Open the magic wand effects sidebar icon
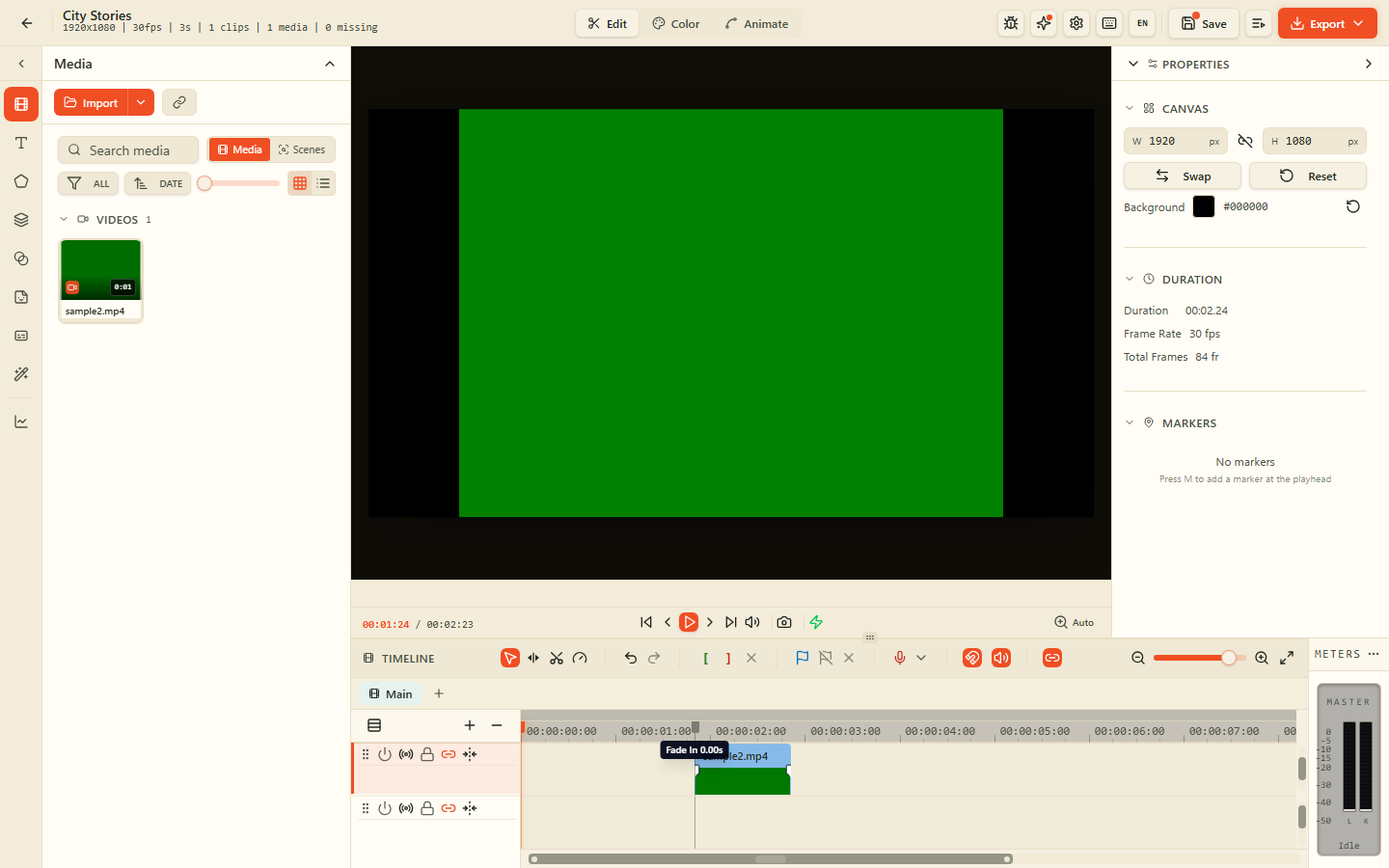 21,374
